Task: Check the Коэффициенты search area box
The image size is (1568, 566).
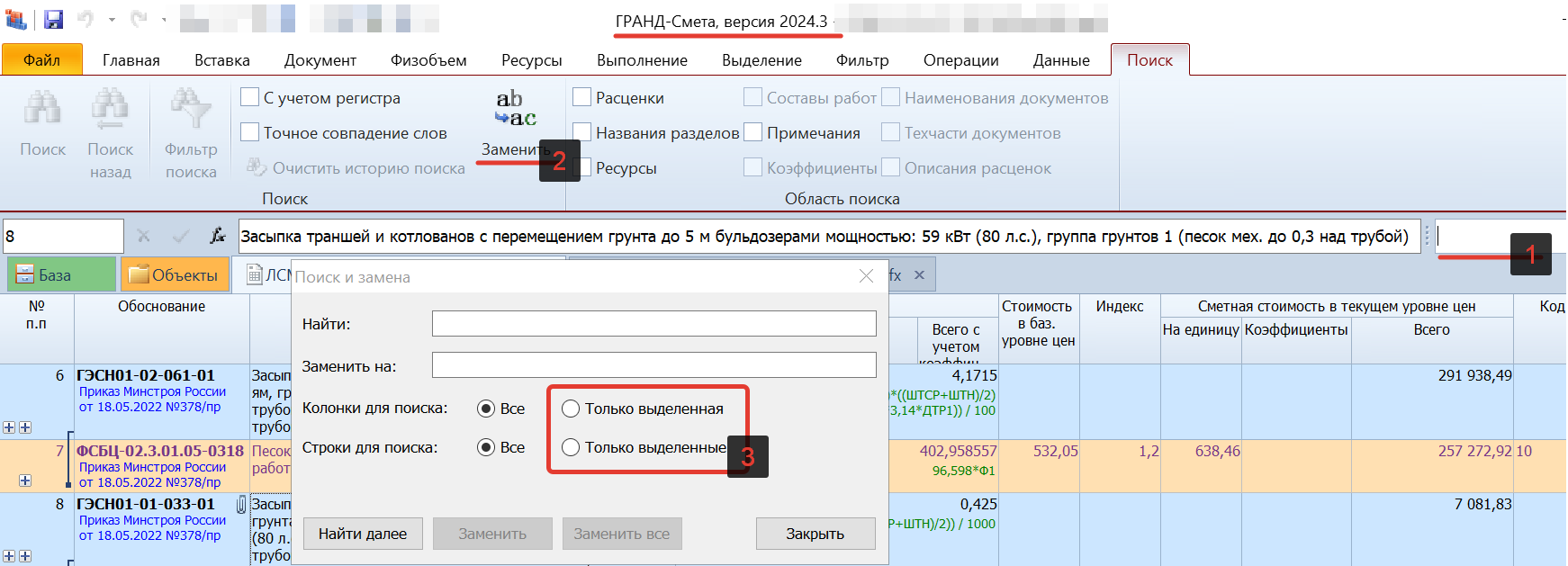Action: pyautogui.click(x=752, y=167)
